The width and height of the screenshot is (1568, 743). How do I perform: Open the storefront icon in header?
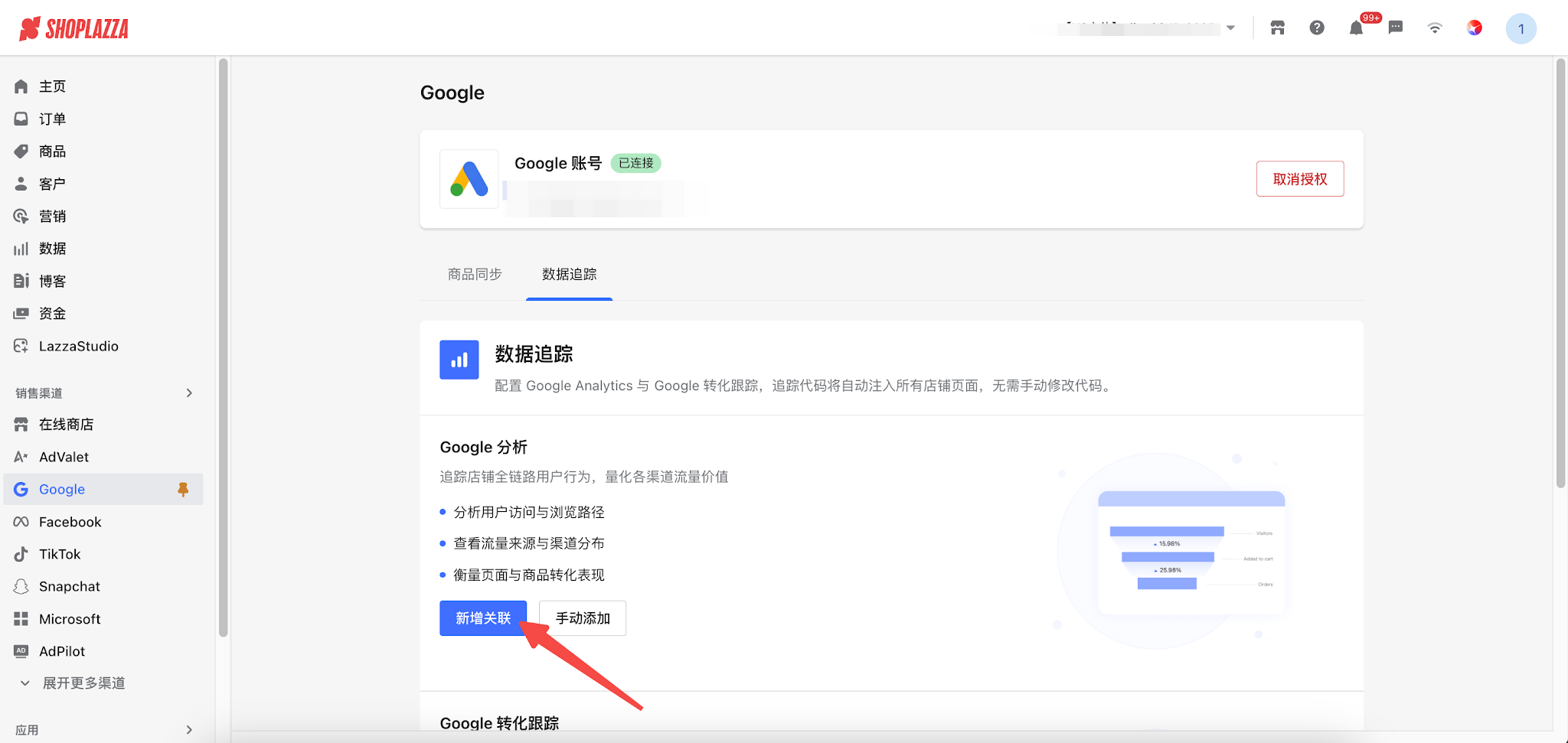point(1277,28)
